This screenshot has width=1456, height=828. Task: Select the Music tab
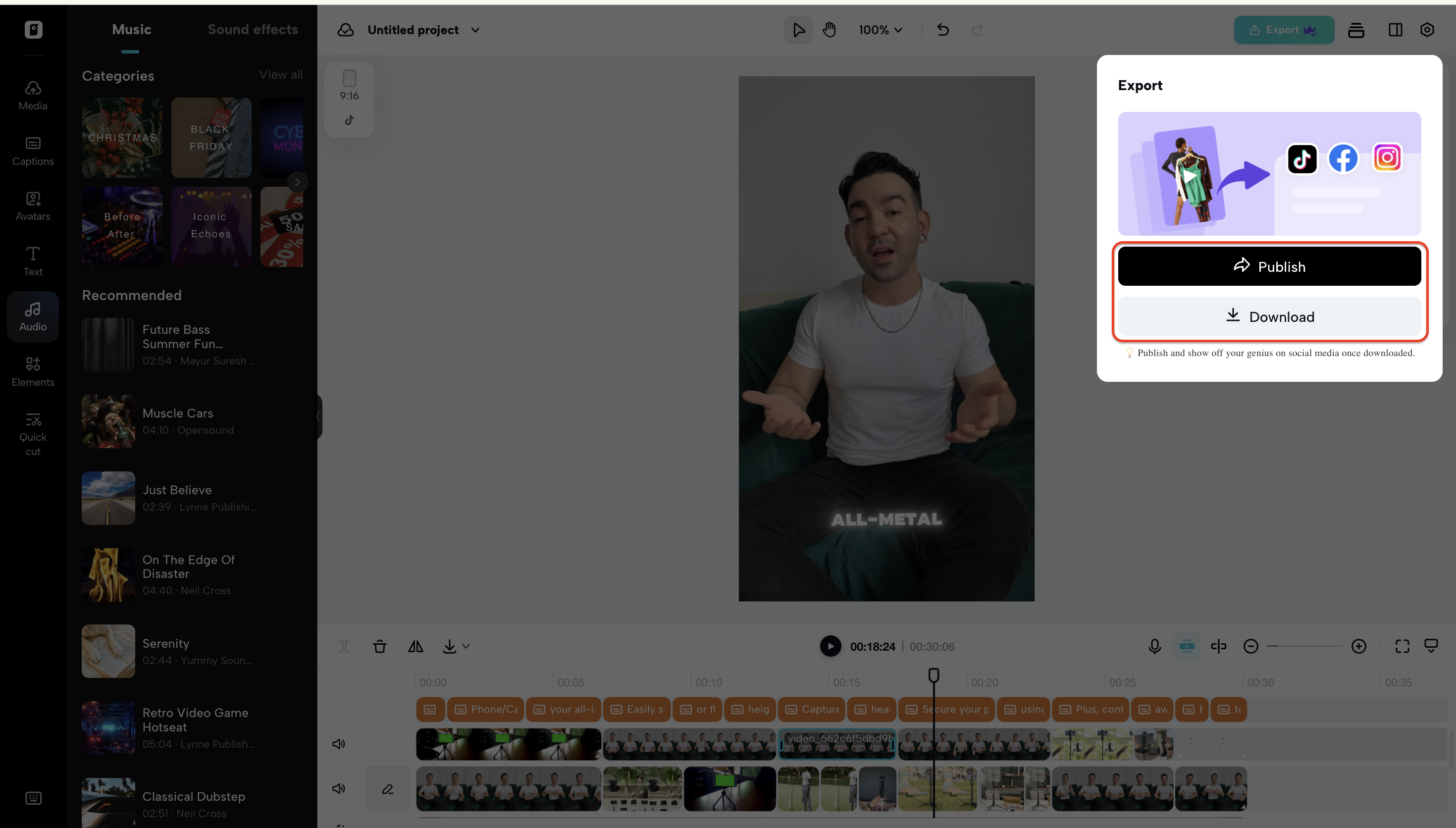point(131,30)
